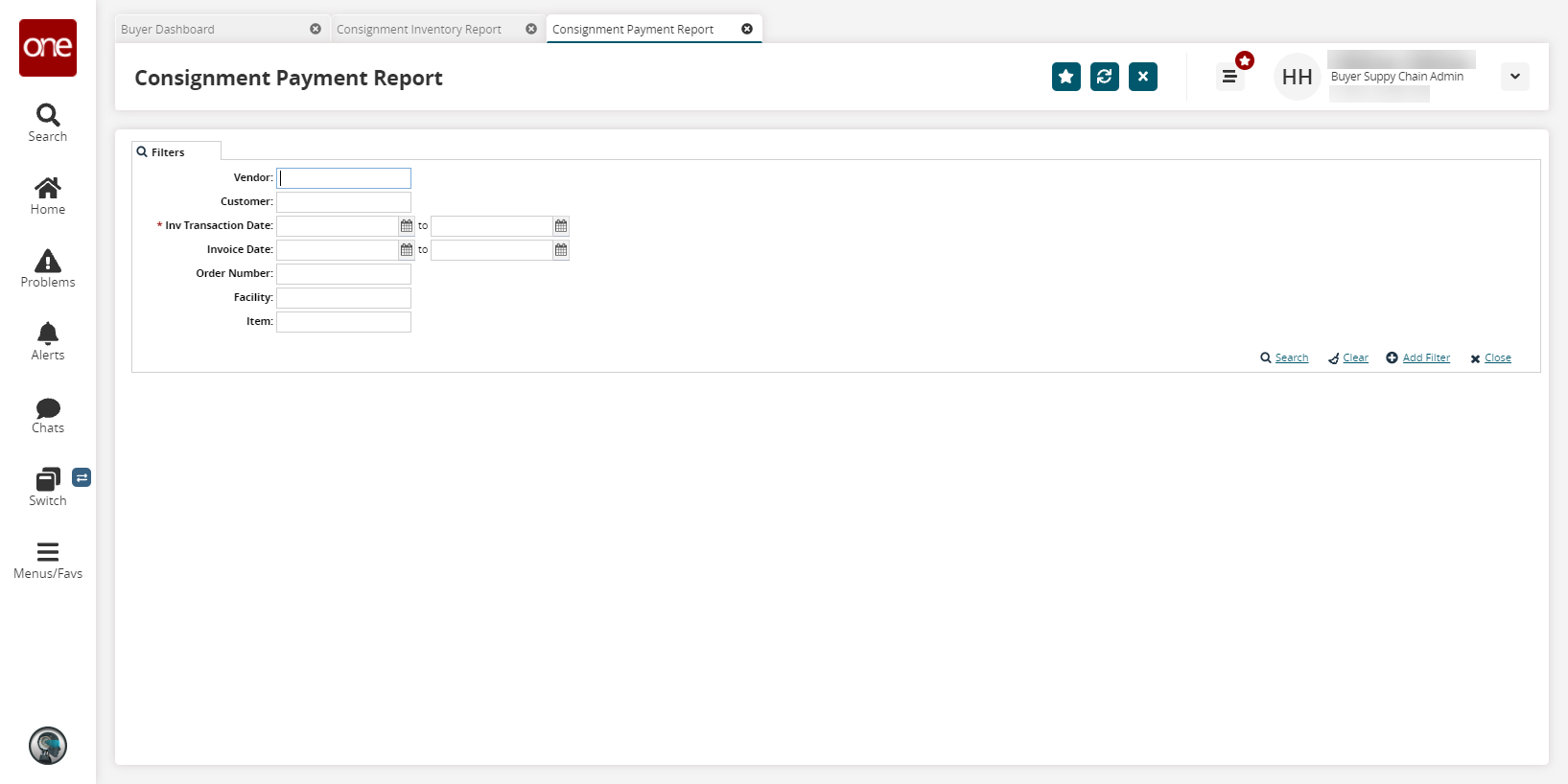Add report to favorites star button
Viewport: 1568px width, 784px height.
[1066, 77]
